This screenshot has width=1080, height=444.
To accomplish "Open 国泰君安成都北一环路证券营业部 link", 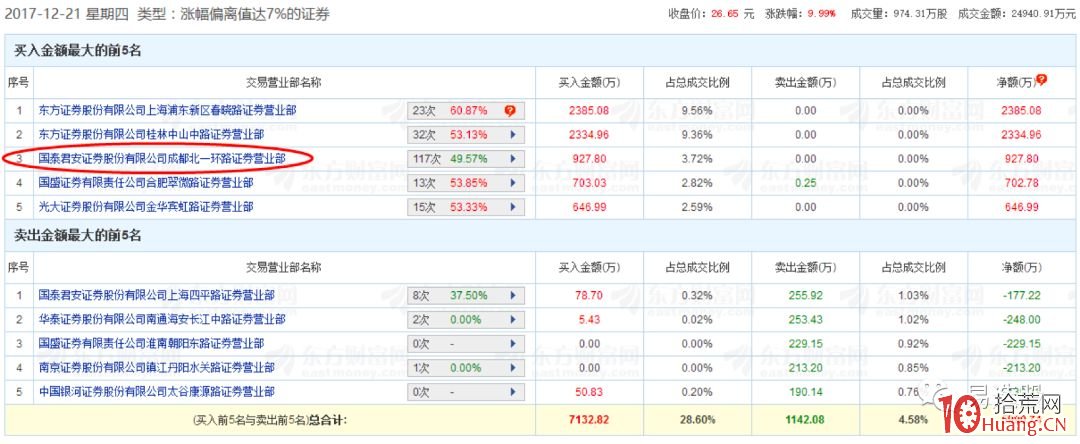I will pos(161,158).
